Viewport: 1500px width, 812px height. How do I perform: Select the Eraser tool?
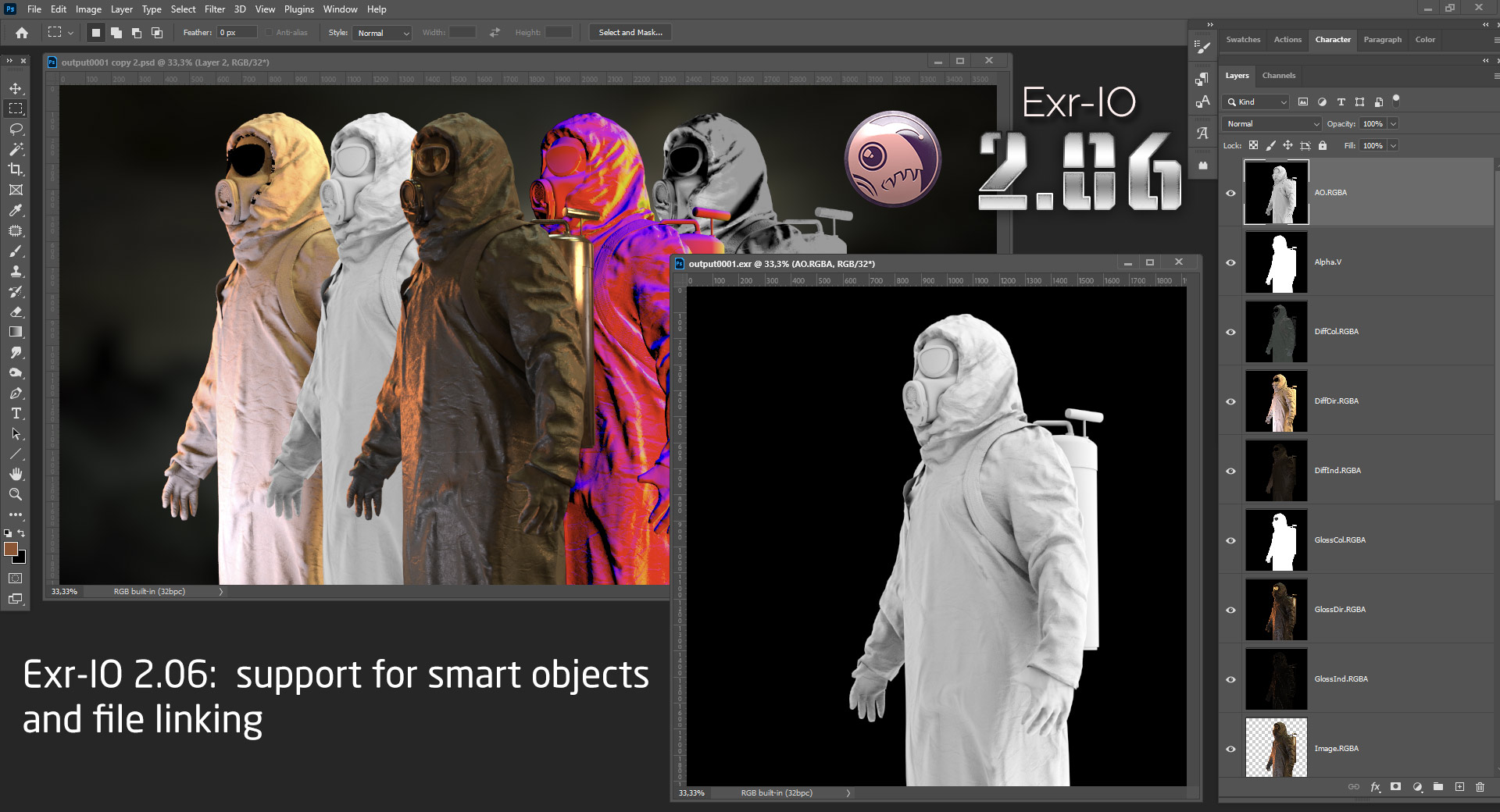point(16,312)
